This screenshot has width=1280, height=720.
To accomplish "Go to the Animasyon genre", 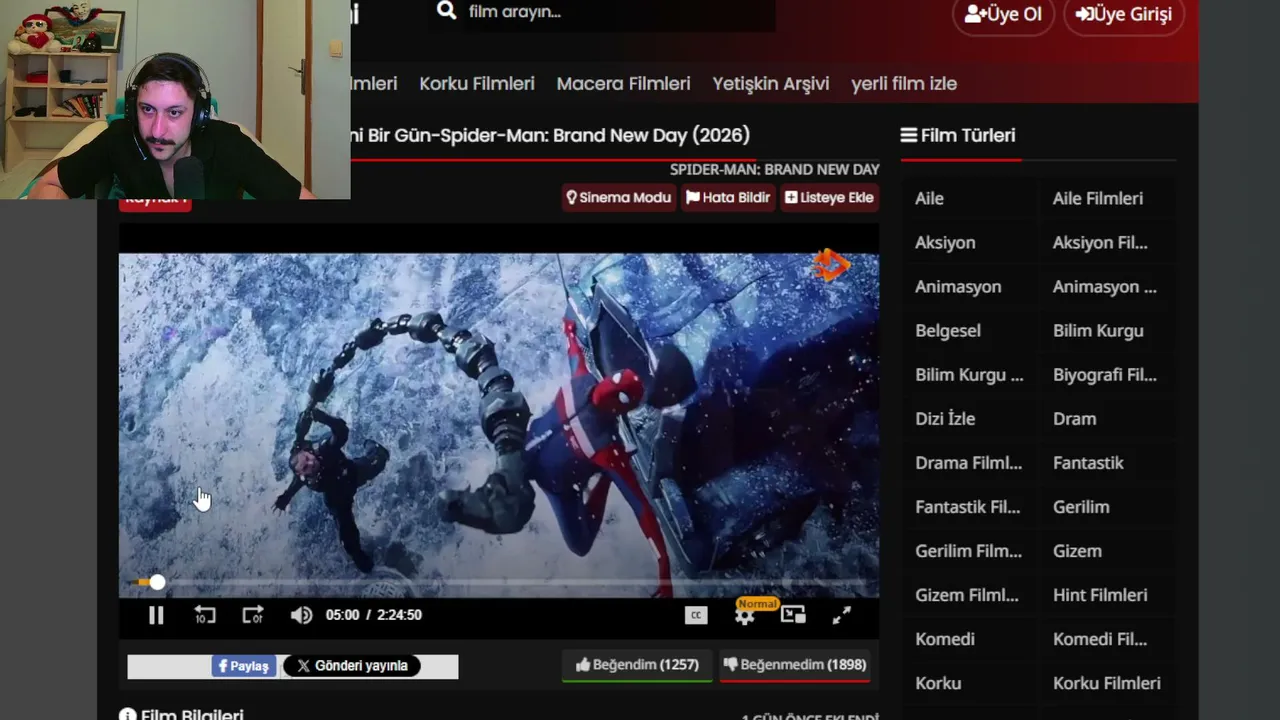I will pos(958,286).
